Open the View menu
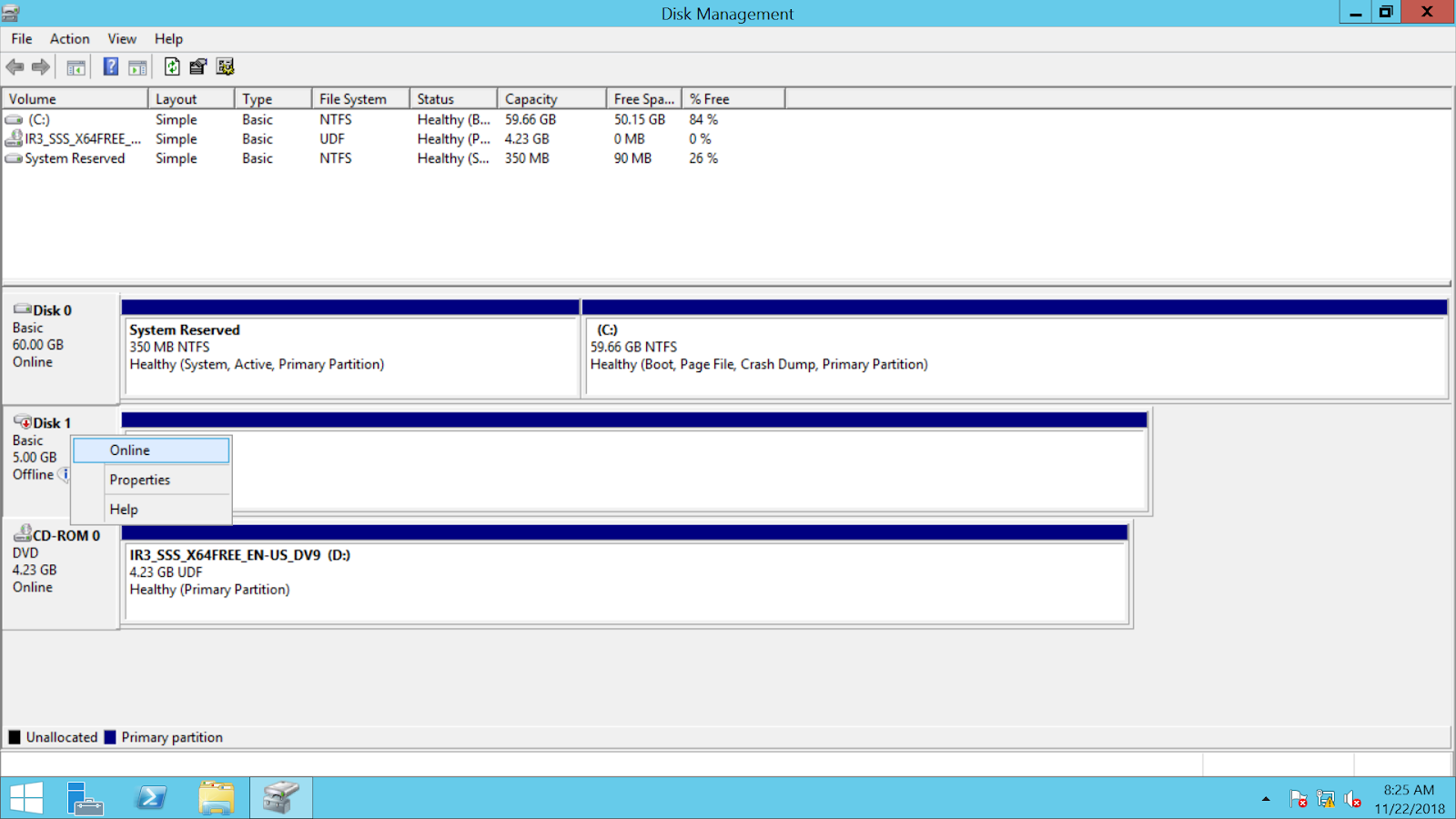This screenshot has width=1456, height=819. (121, 38)
